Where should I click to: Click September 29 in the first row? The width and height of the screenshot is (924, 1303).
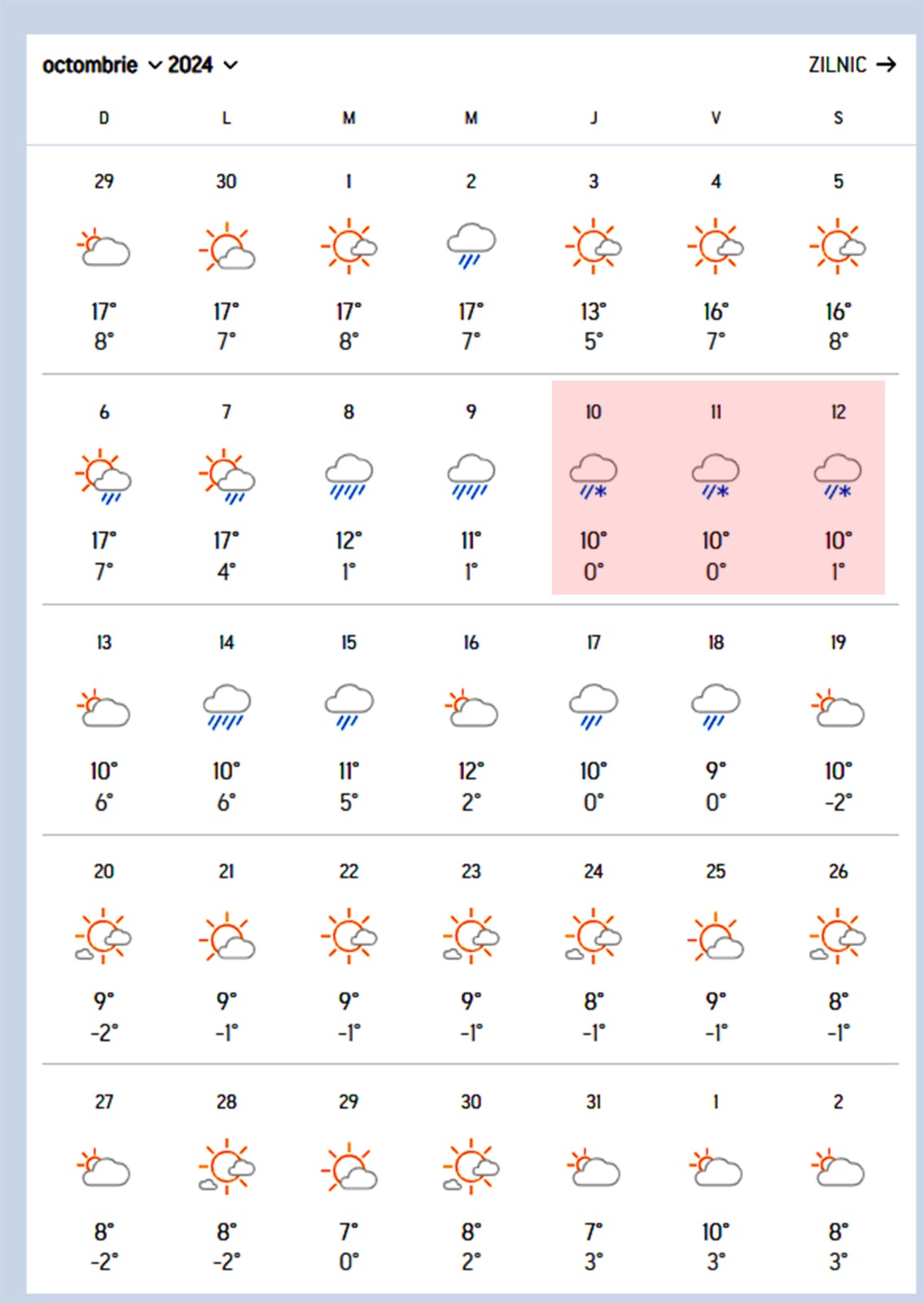pyautogui.click(x=103, y=182)
